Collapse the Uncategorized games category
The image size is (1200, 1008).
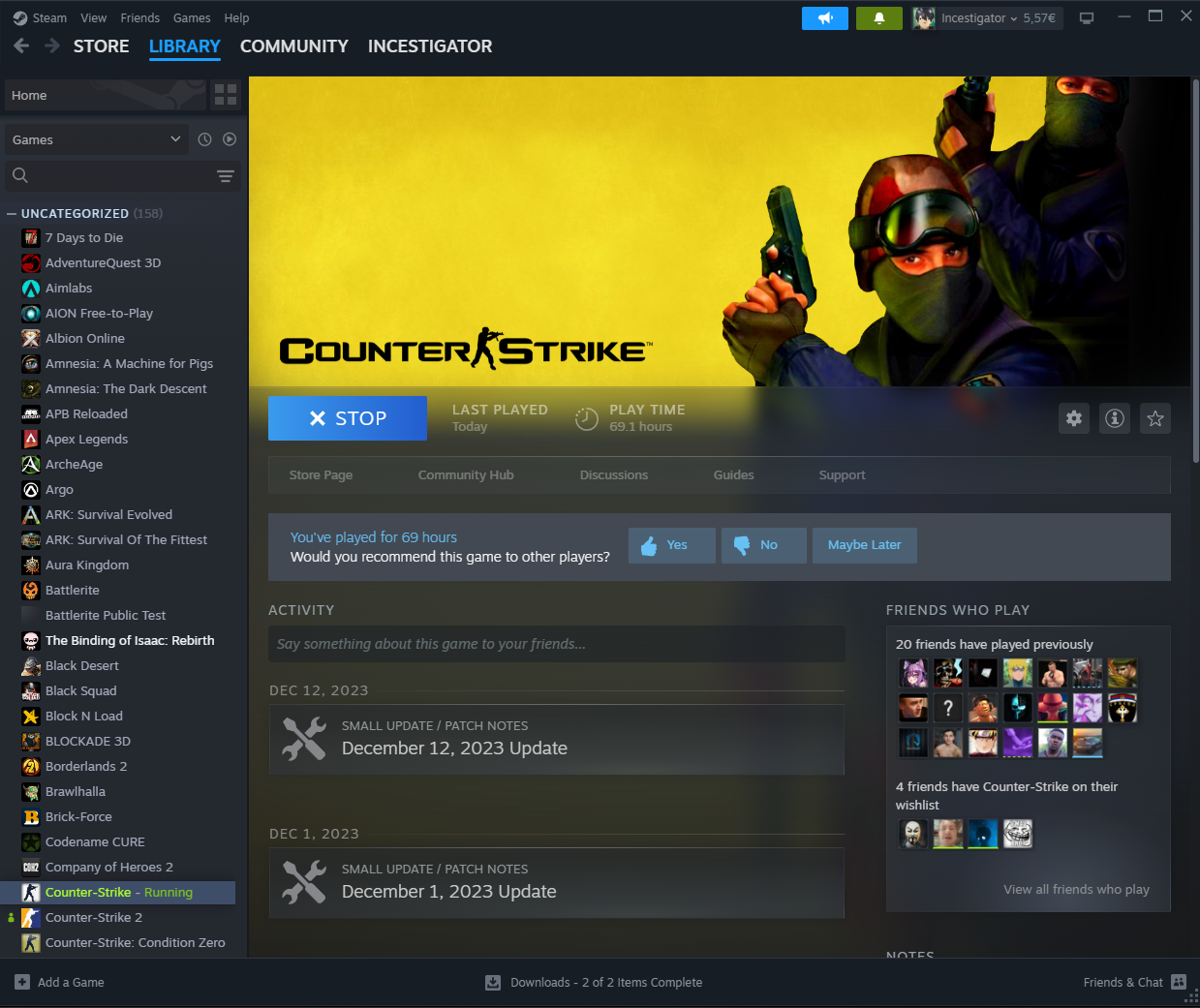point(12,214)
